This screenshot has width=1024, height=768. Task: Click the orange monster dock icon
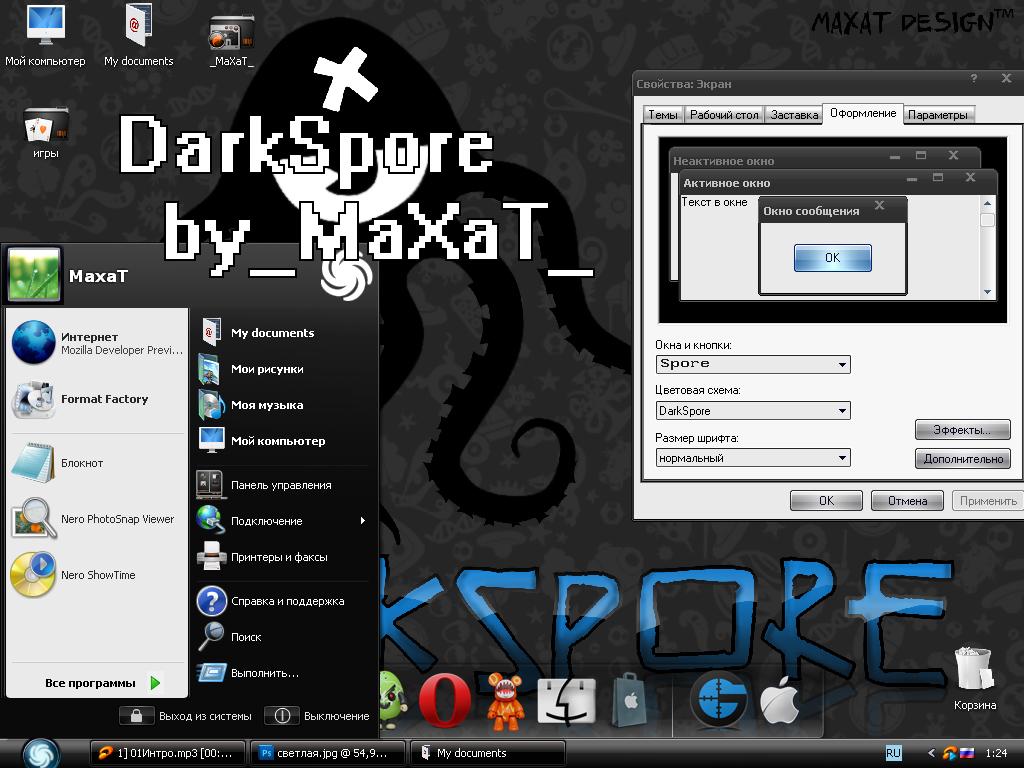(505, 702)
